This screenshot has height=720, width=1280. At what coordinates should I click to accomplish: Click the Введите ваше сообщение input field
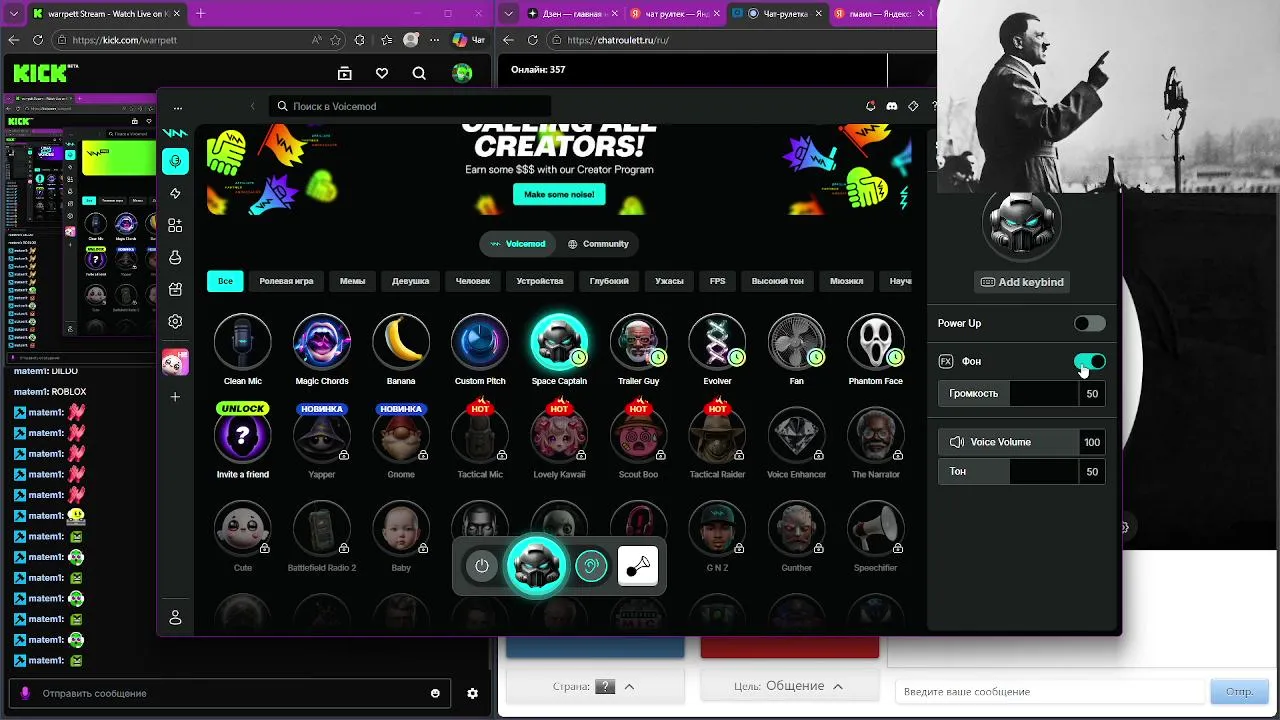[1050, 691]
